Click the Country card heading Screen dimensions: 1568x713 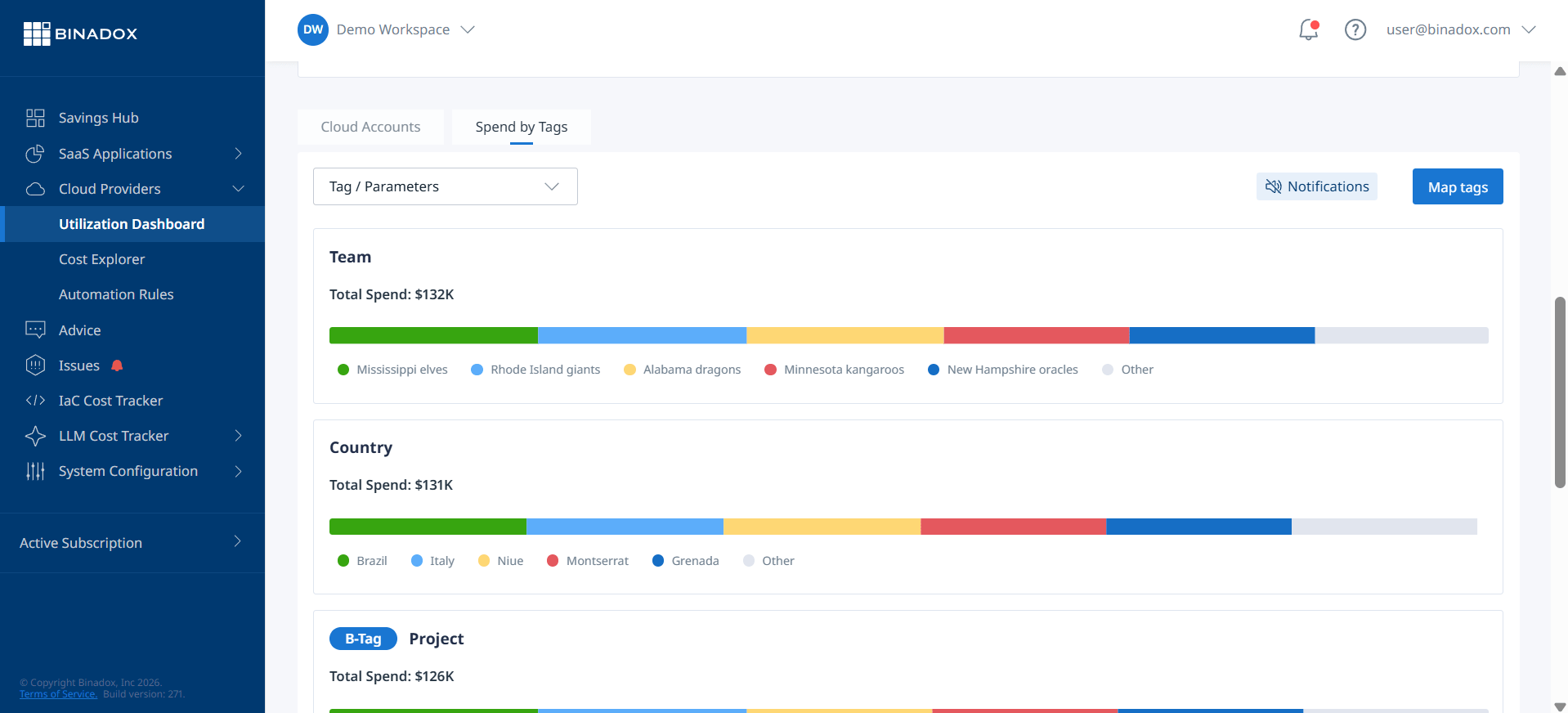click(x=361, y=447)
